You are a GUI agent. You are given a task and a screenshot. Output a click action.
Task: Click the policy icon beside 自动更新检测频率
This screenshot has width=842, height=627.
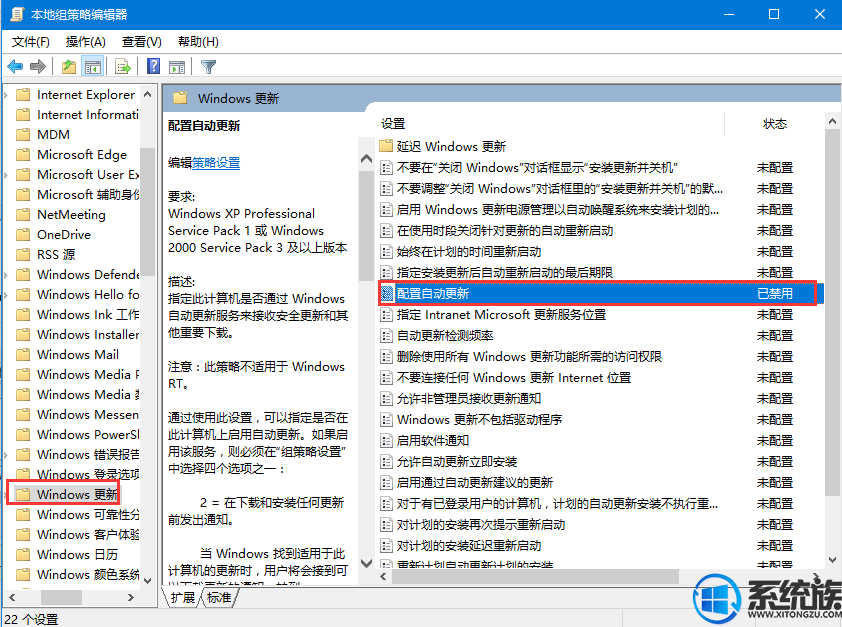point(386,336)
